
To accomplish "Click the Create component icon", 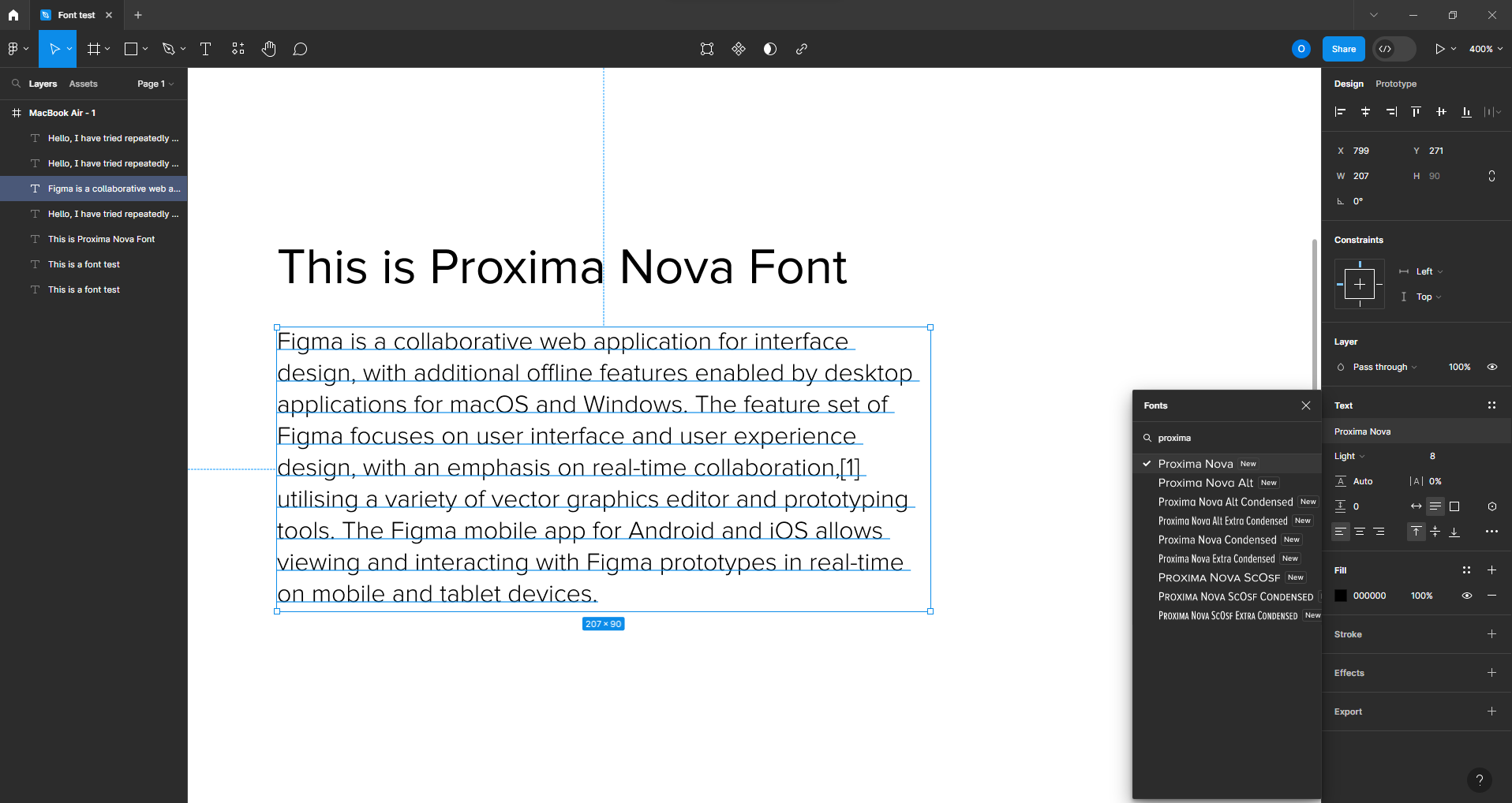I will coord(739,49).
